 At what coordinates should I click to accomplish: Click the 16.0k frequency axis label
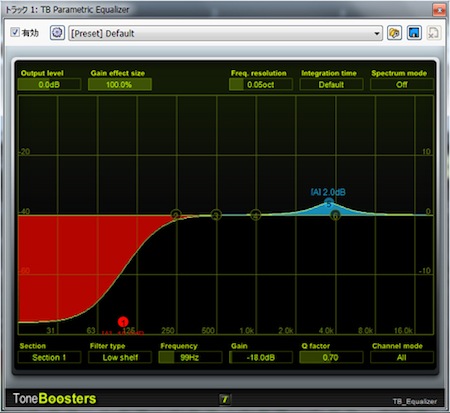tap(403, 331)
